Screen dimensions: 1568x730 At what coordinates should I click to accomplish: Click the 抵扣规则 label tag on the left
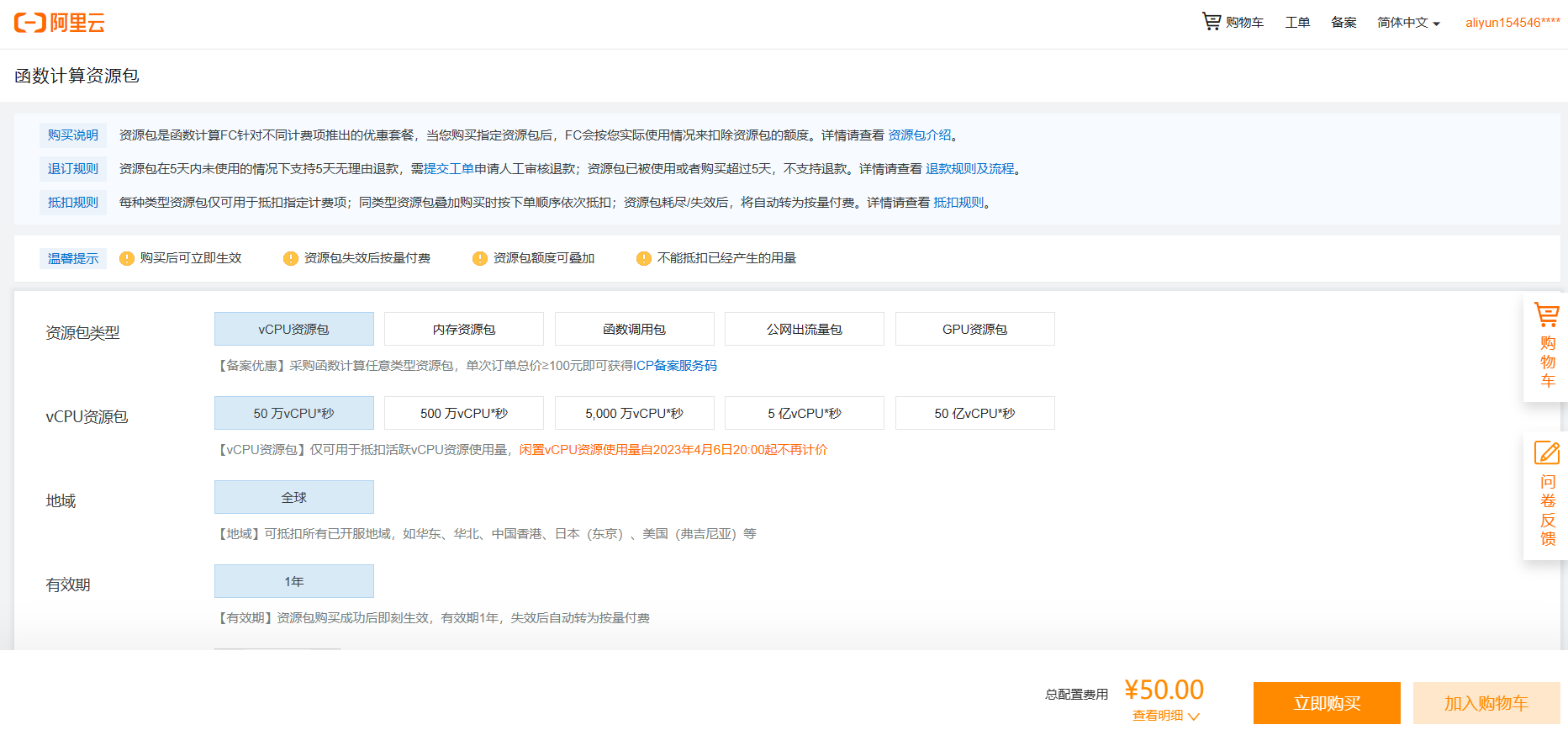(73, 203)
